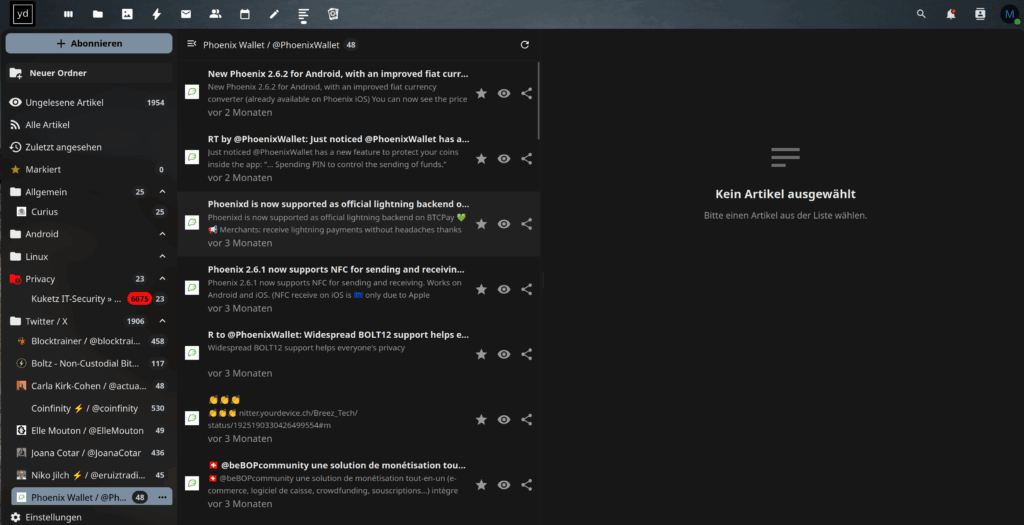Select Kuketz IT-Security feed

pyautogui.click(x=91, y=299)
